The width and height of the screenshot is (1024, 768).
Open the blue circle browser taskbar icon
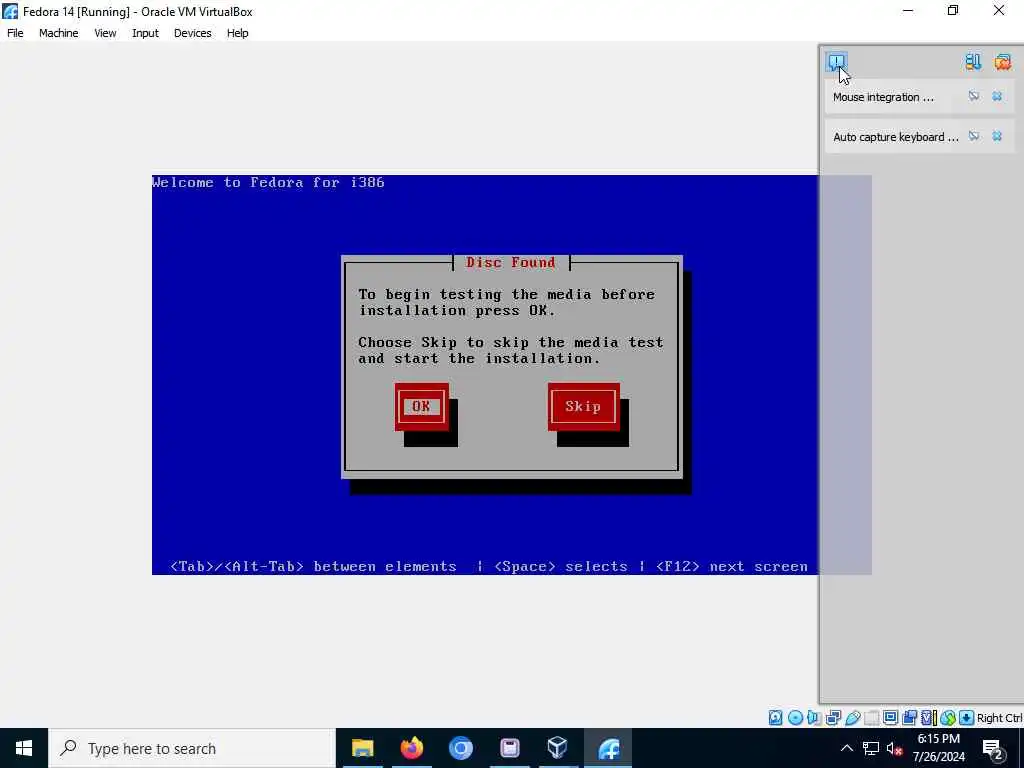pyautogui.click(x=460, y=748)
